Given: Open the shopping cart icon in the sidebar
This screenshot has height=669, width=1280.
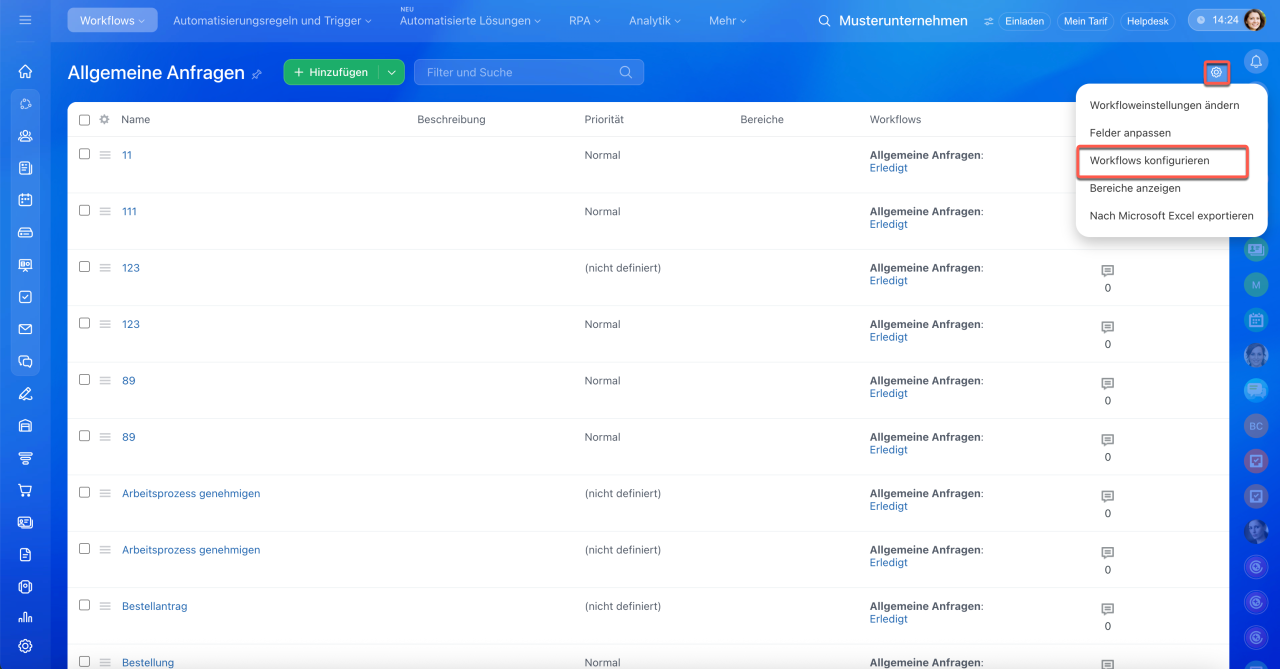Looking at the screenshot, I should 25,490.
